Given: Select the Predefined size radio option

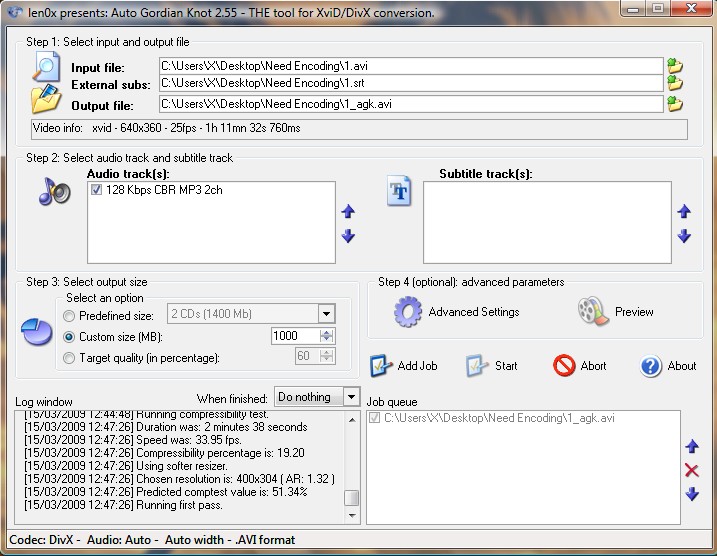Looking at the screenshot, I should pos(69,315).
